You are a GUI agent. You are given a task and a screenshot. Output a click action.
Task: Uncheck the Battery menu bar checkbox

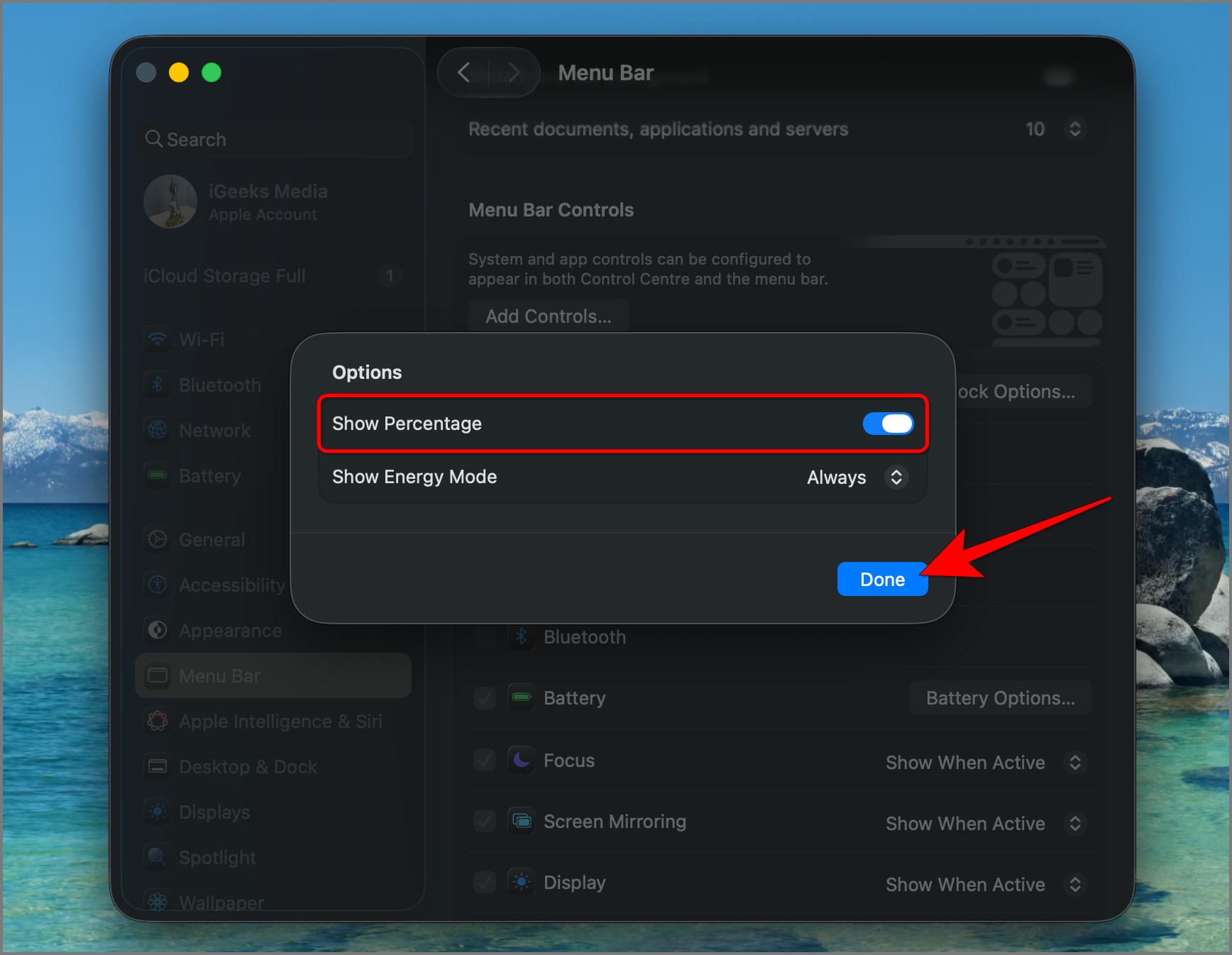click(x=483, y=697)
